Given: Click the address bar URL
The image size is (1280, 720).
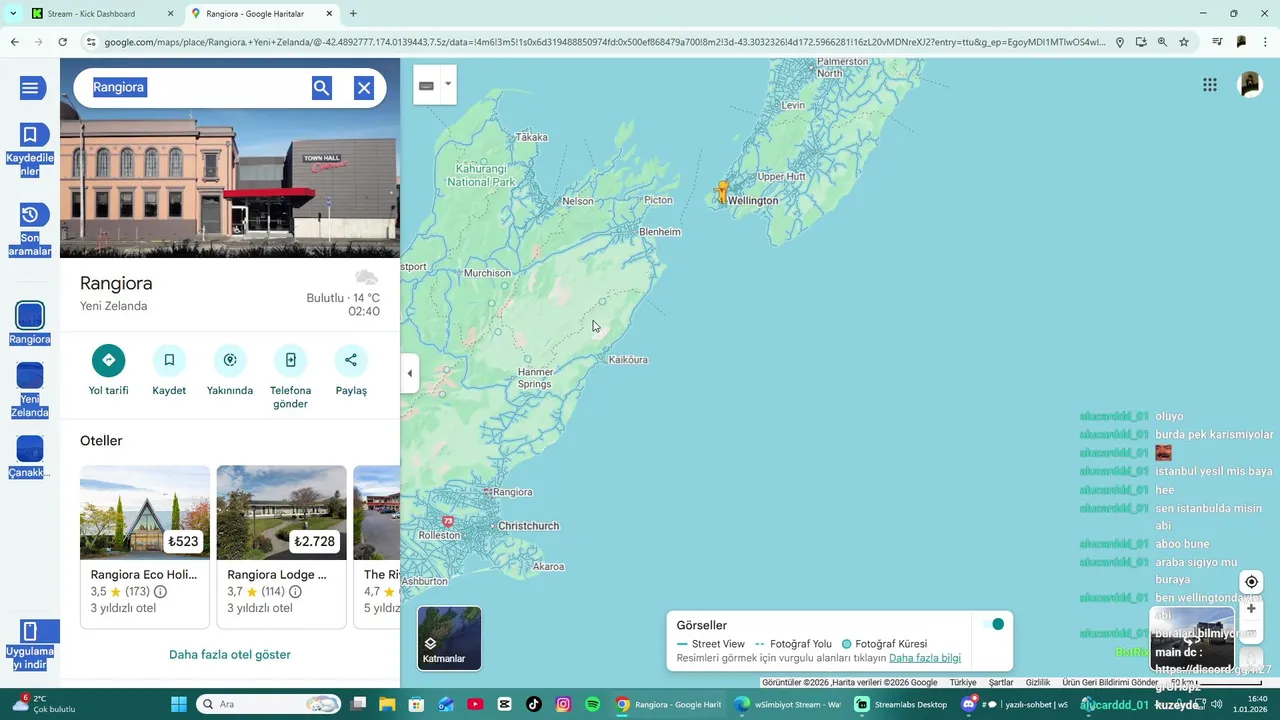Looking at the screenshot, I should 605,42.
